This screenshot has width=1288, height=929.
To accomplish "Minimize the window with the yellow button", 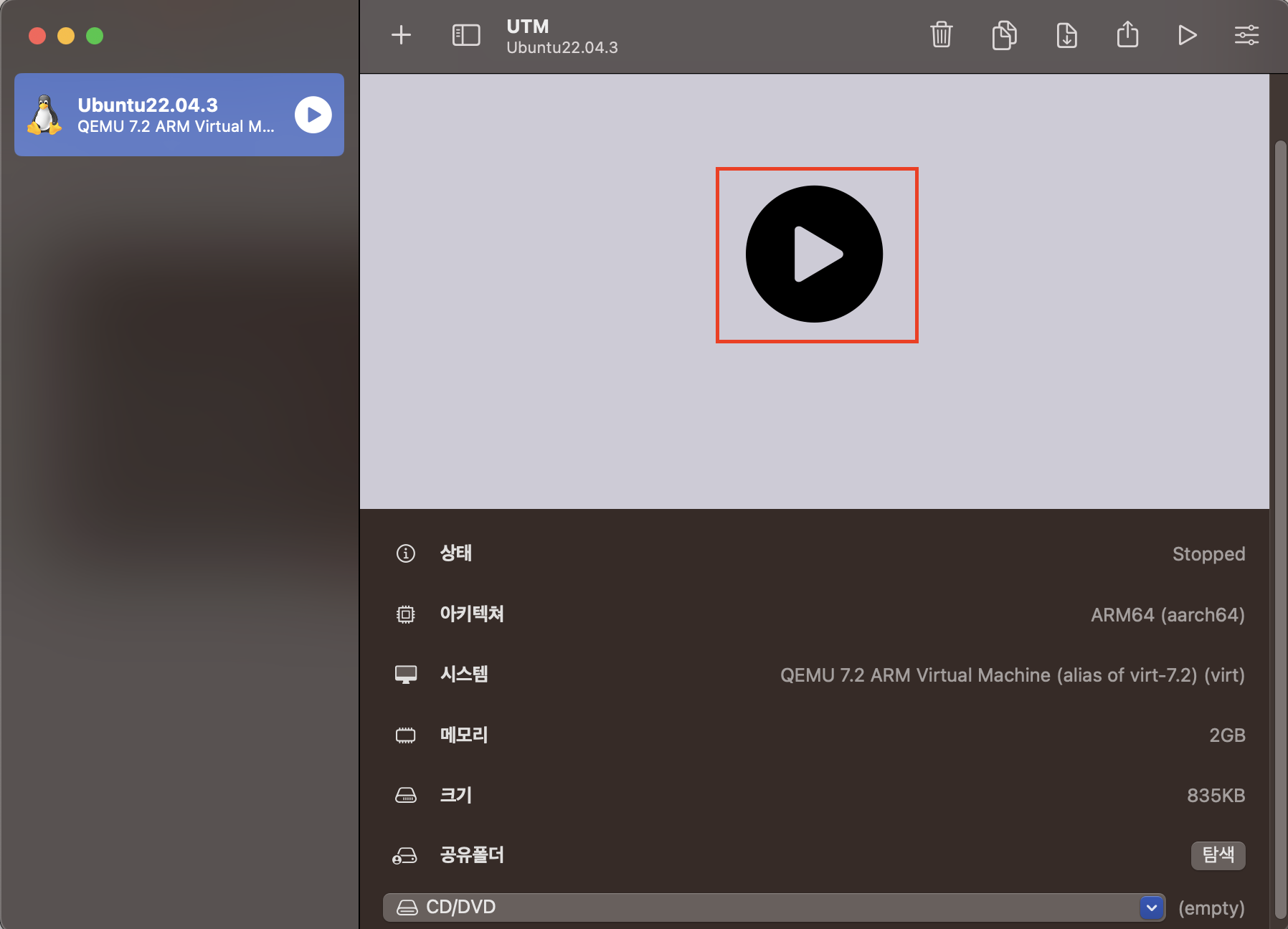I will coord(66,36).
